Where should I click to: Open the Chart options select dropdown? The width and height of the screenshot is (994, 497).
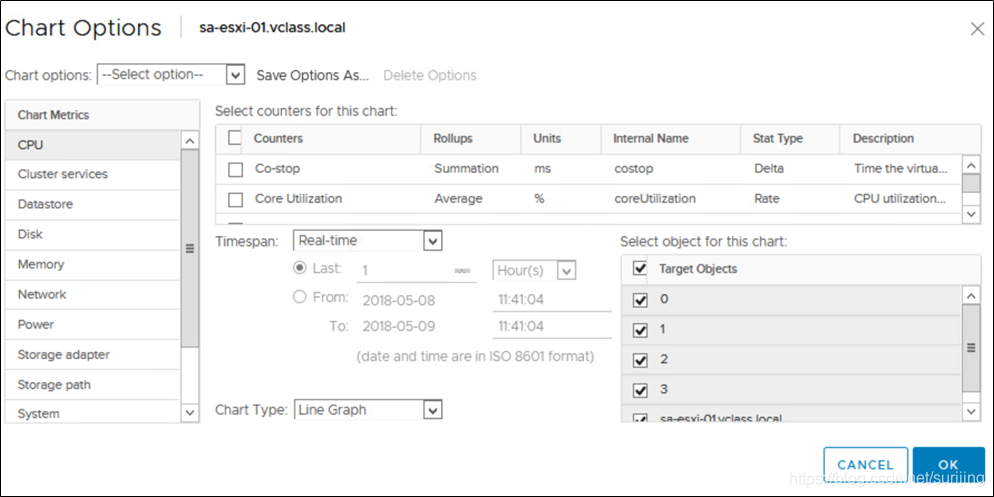pyautogui.click(x=171, y=75)
